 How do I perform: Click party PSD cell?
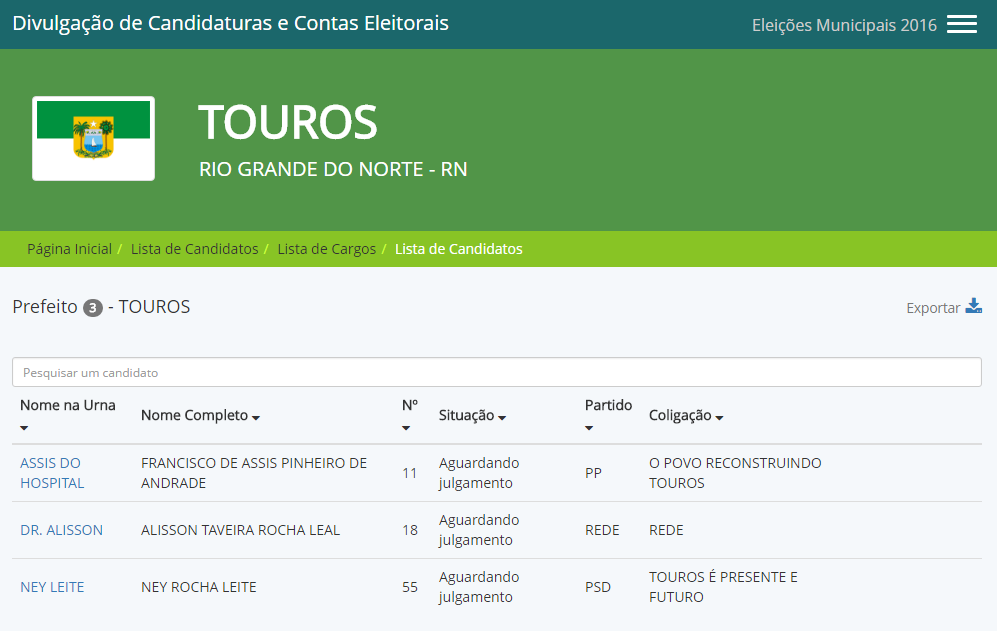click(x=598, y=587)
